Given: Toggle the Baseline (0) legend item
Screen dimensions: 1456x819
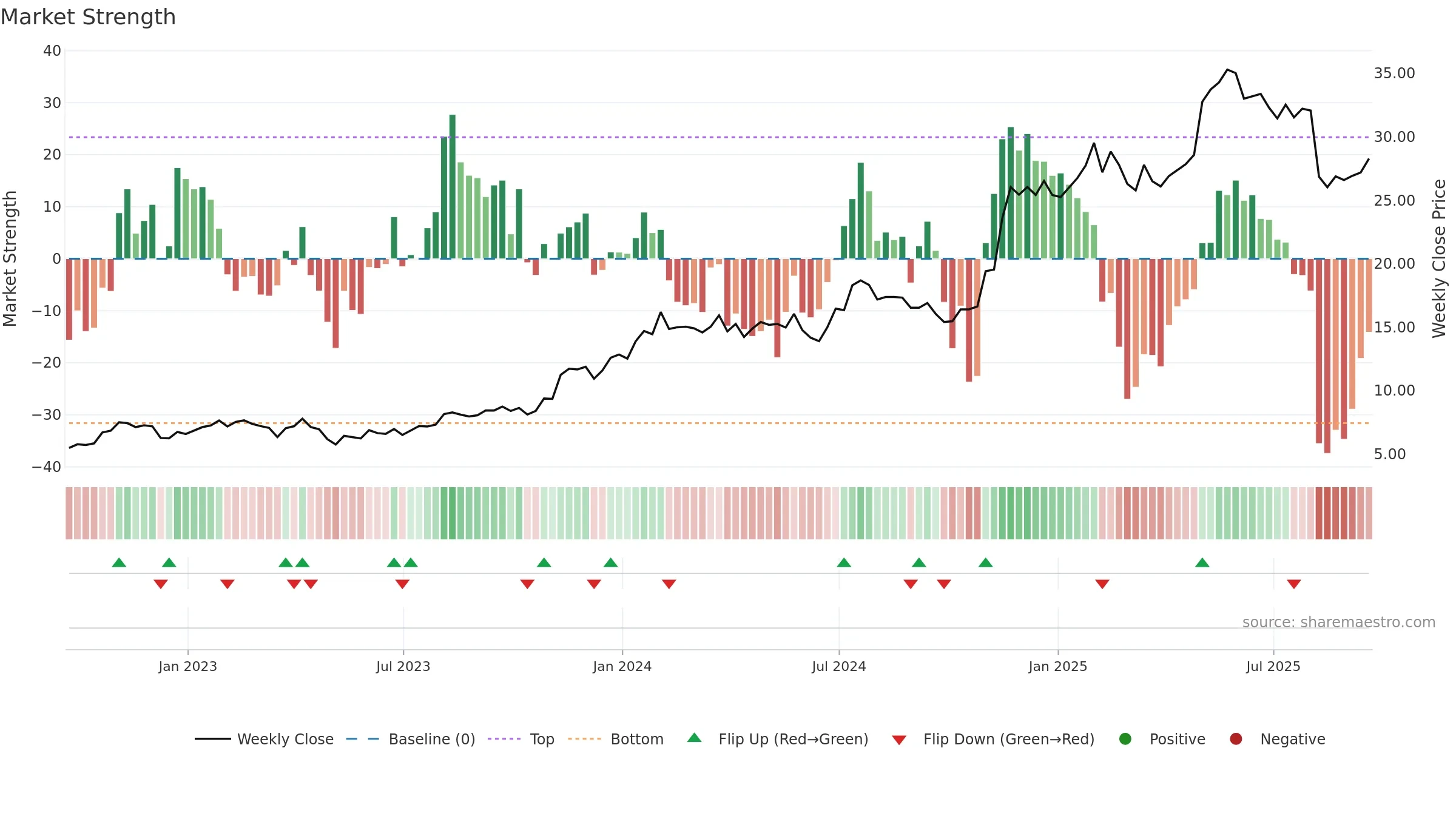Looking at the screenshot, I should [x=411, y=739].
